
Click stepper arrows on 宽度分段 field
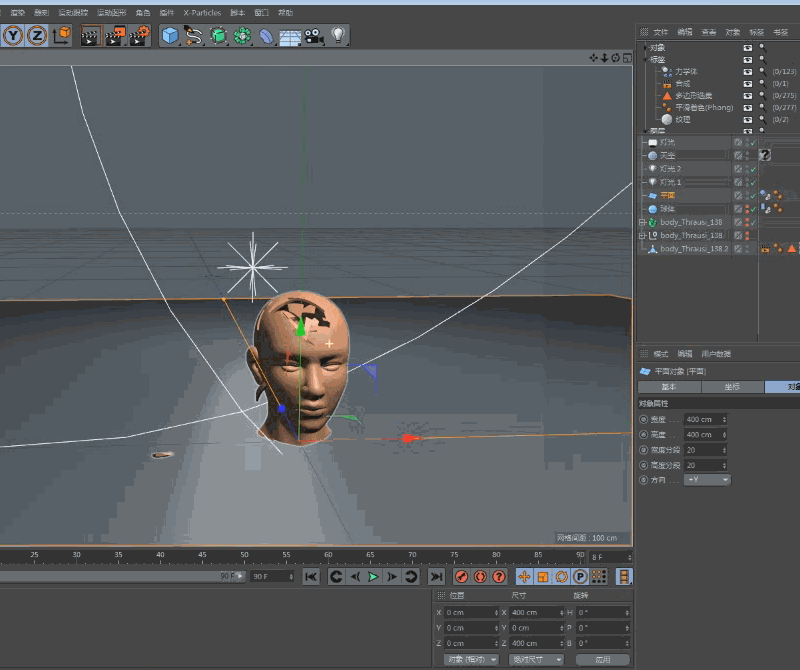[724, 450]
